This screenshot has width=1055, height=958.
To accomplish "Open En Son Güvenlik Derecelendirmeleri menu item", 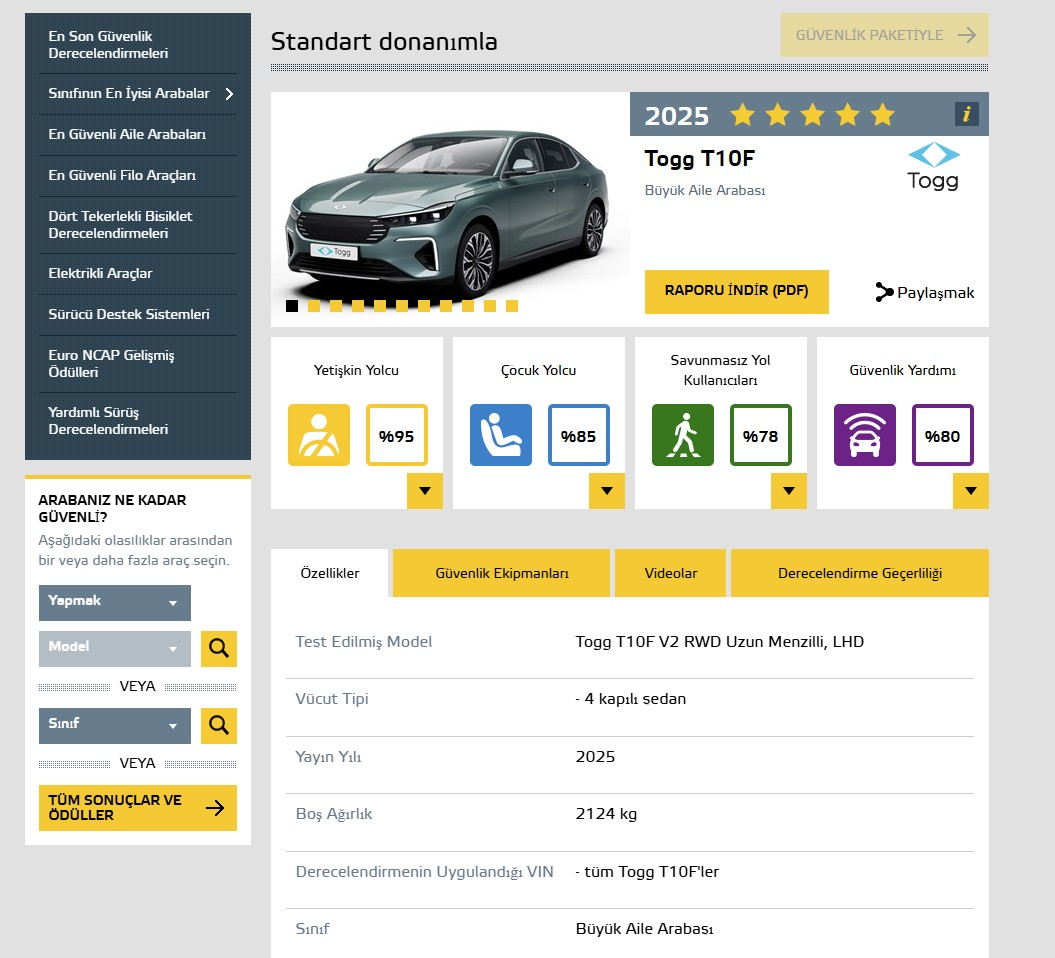I will tap(138, 44).
